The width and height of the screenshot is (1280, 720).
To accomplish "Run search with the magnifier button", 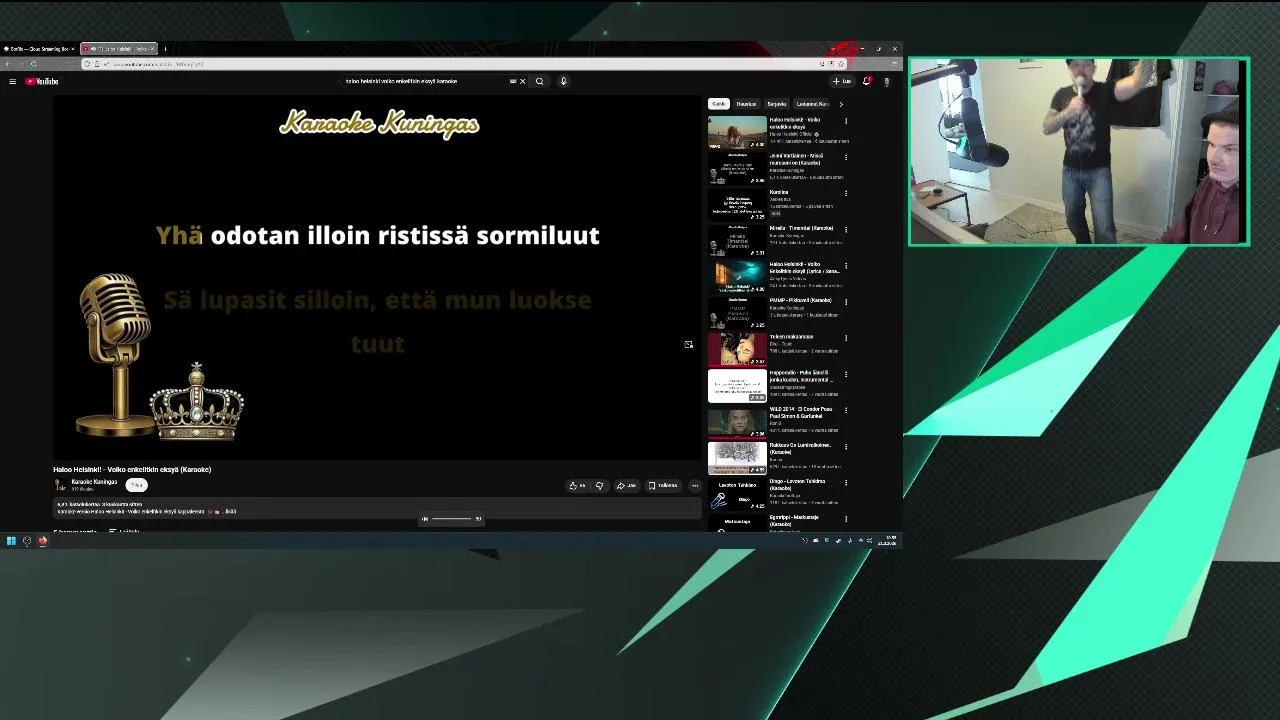I will click(540, 81).
